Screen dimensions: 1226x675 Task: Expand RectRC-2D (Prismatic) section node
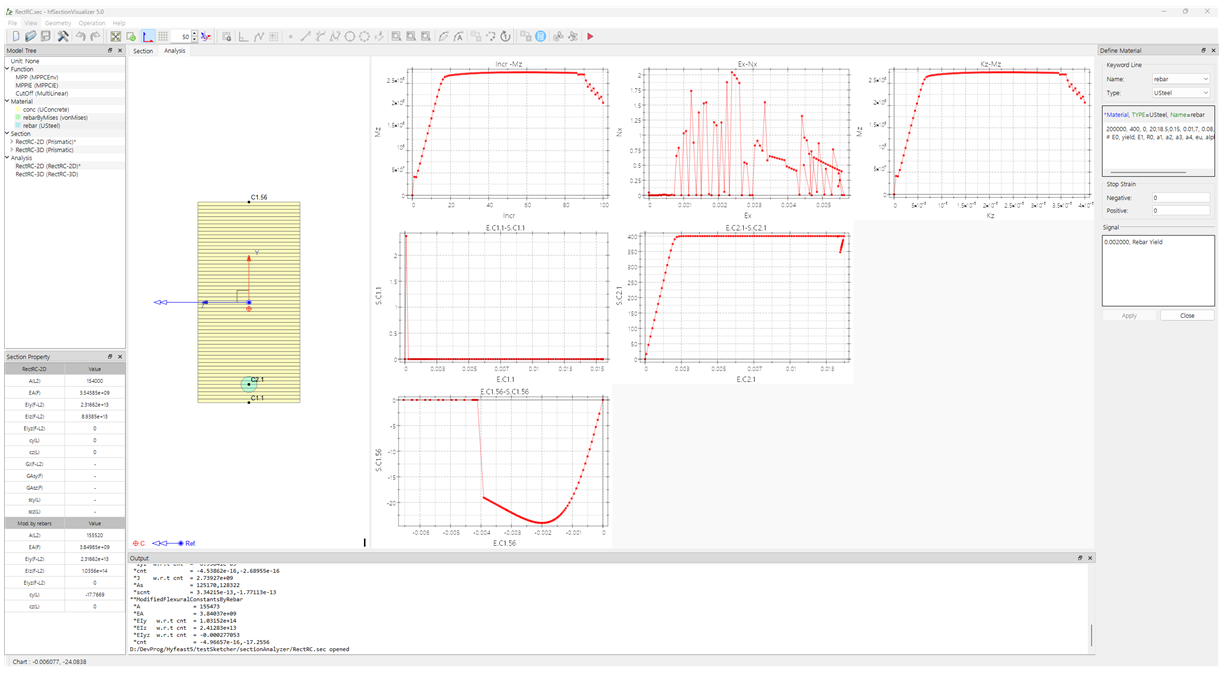11,142
